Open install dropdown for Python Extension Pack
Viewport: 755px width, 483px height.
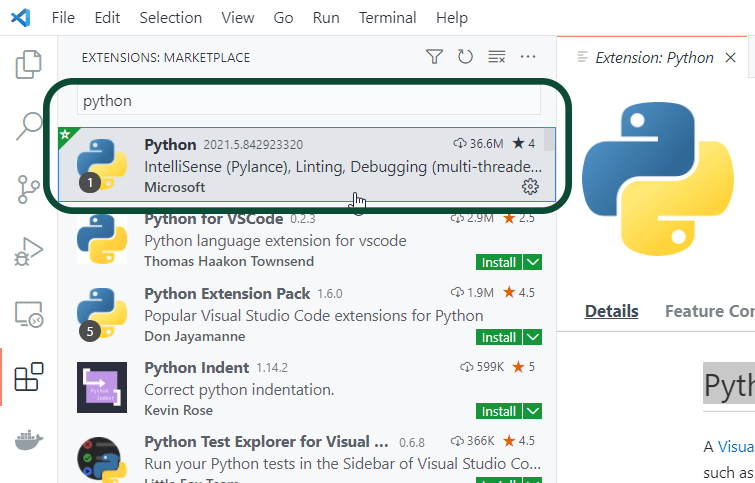pyautogui.click(x=533, y=337)
